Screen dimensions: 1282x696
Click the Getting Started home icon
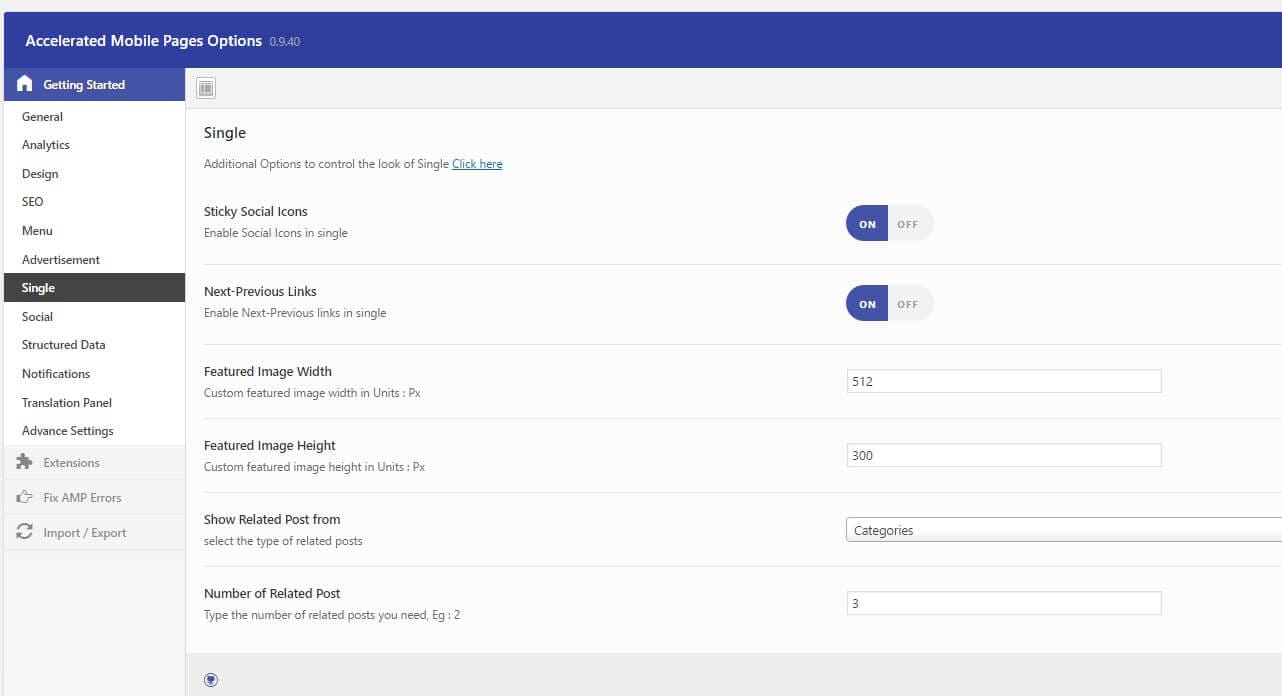(x=25, y=84)
